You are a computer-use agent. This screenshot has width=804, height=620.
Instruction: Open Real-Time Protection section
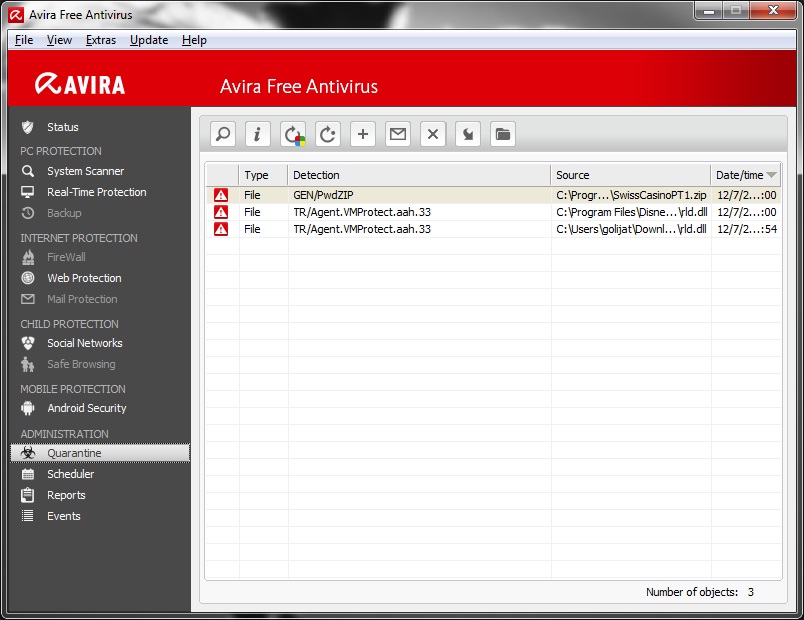point(97,192)
